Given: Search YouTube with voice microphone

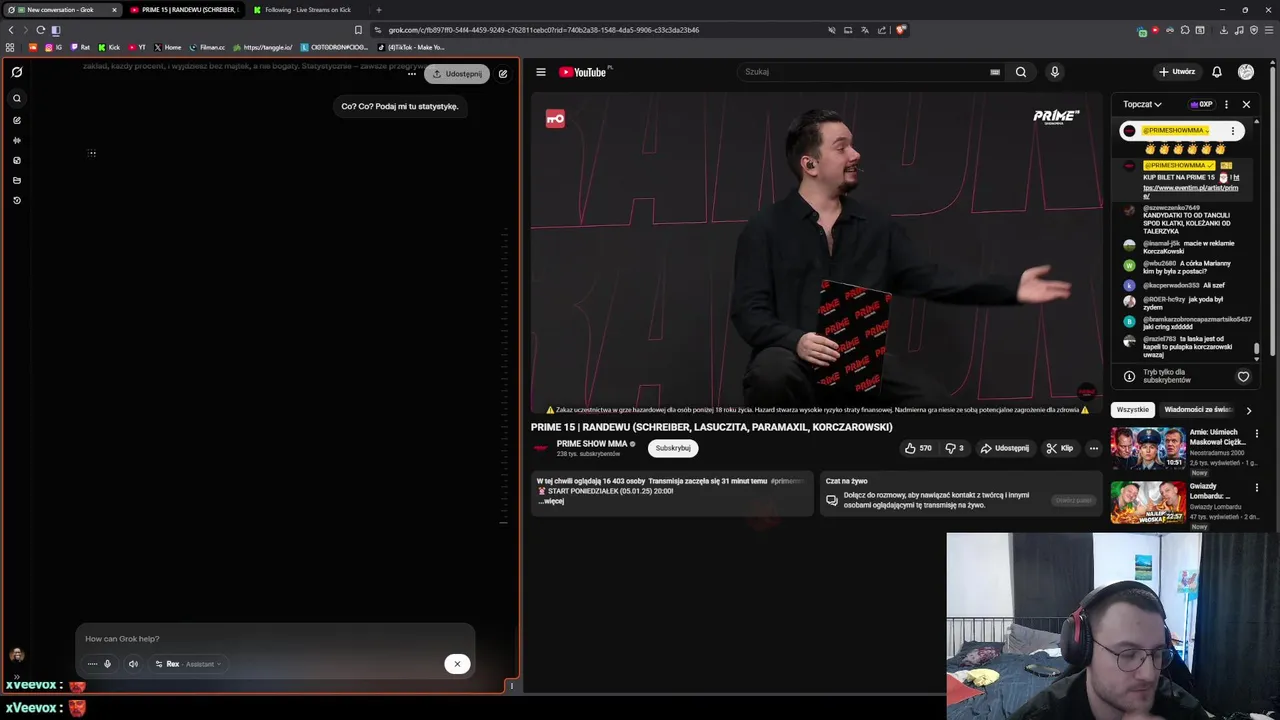Looking at the screenshot, I should pos(1054,72).
